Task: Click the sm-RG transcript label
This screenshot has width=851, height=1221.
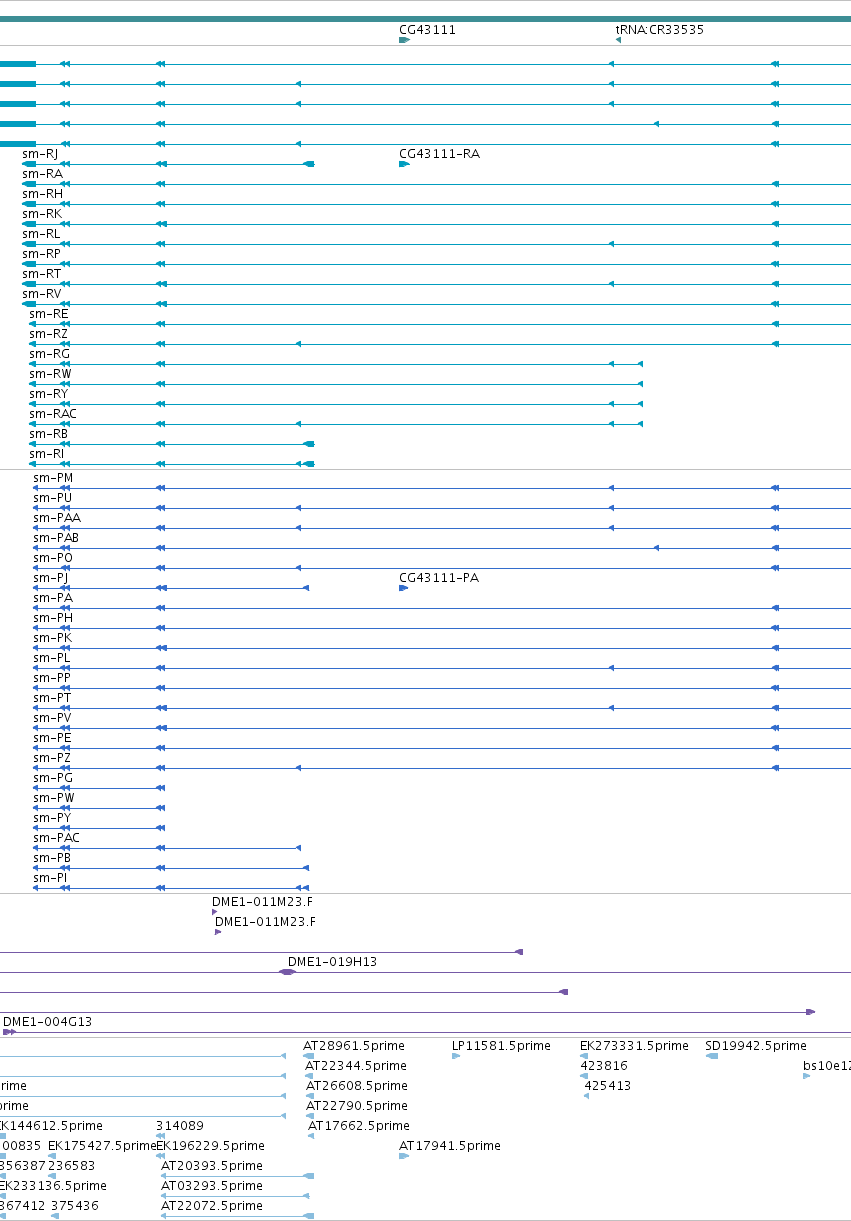Action: coord(49,354)
